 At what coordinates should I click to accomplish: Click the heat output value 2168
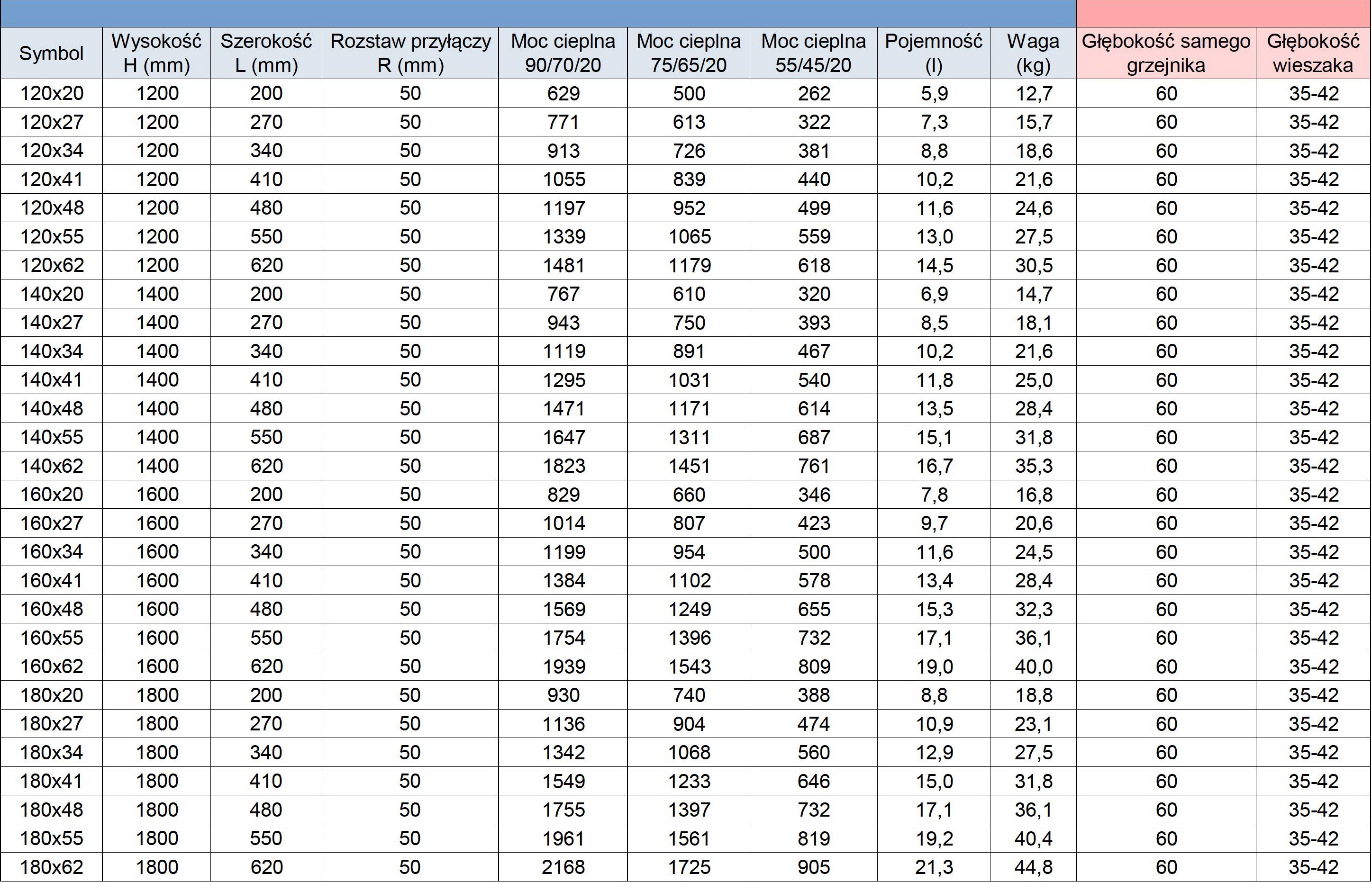click(x=563, y=867)
